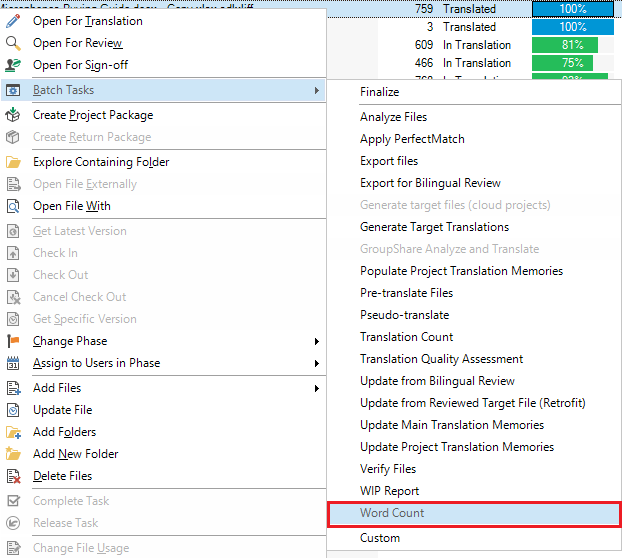Screen dimensions: 622x558
Task: Click the Release Task icon
Action: [13, 523]
